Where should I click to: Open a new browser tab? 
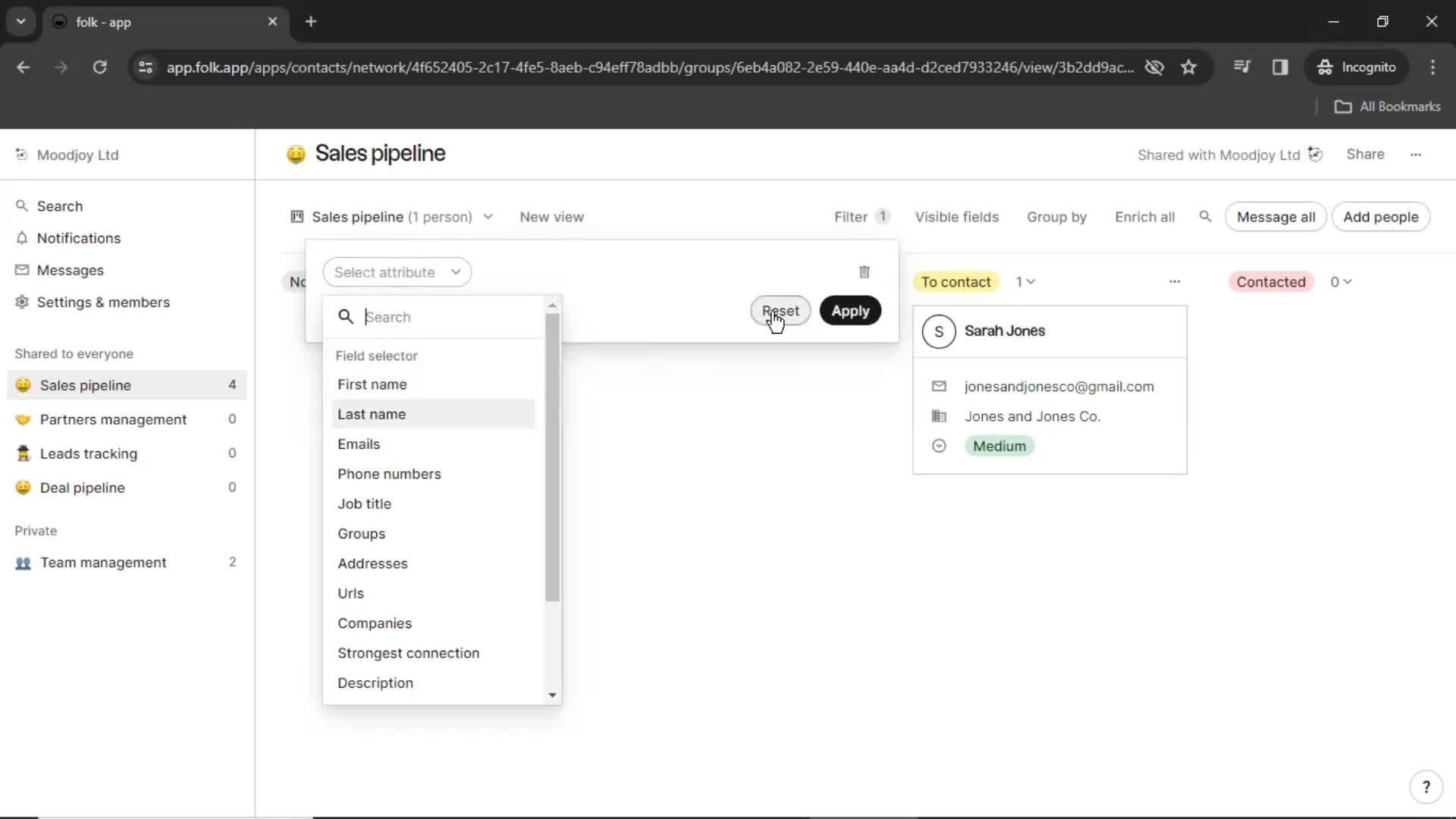[311, 22]
